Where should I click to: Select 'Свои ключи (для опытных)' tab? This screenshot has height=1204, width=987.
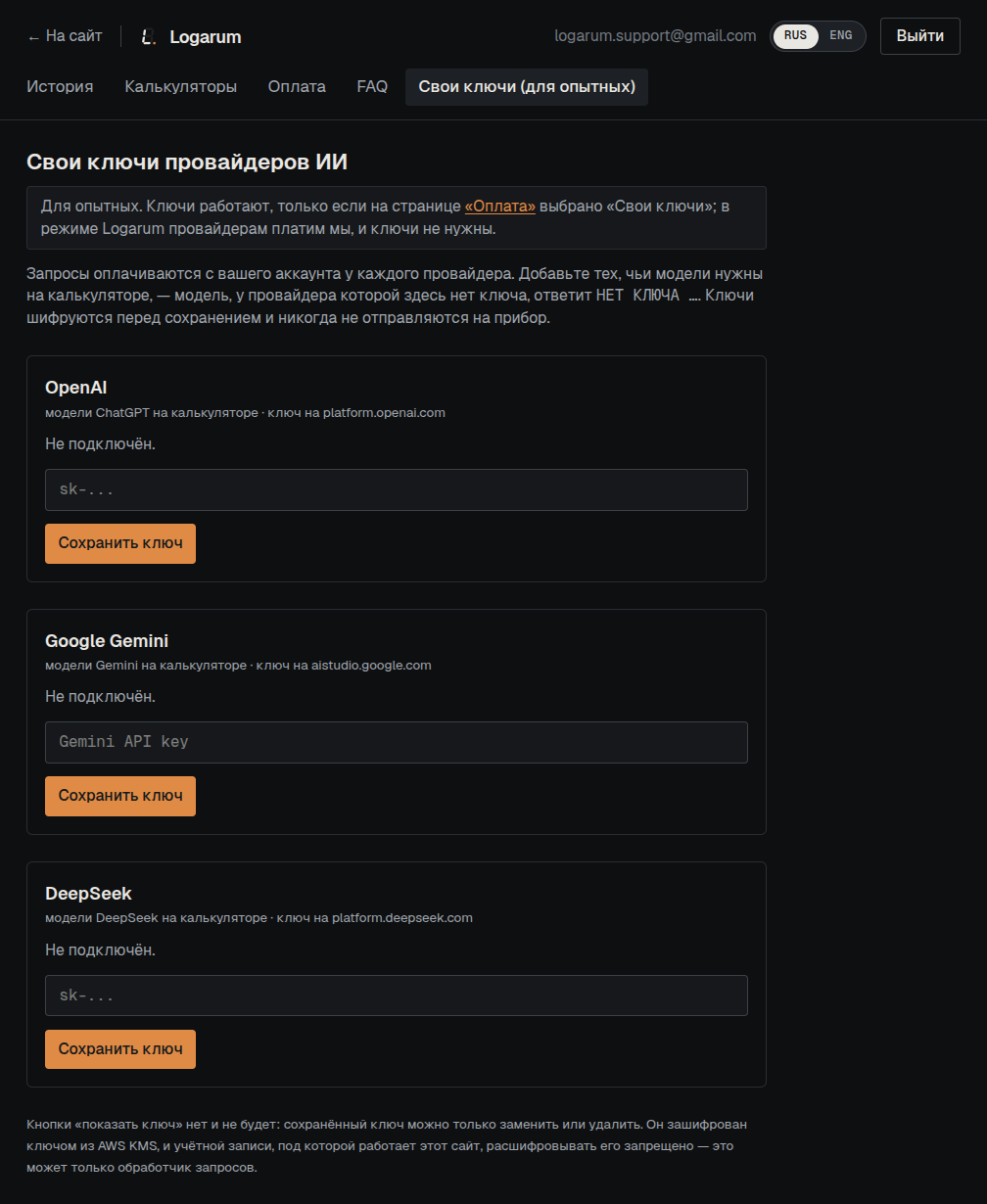527,87
